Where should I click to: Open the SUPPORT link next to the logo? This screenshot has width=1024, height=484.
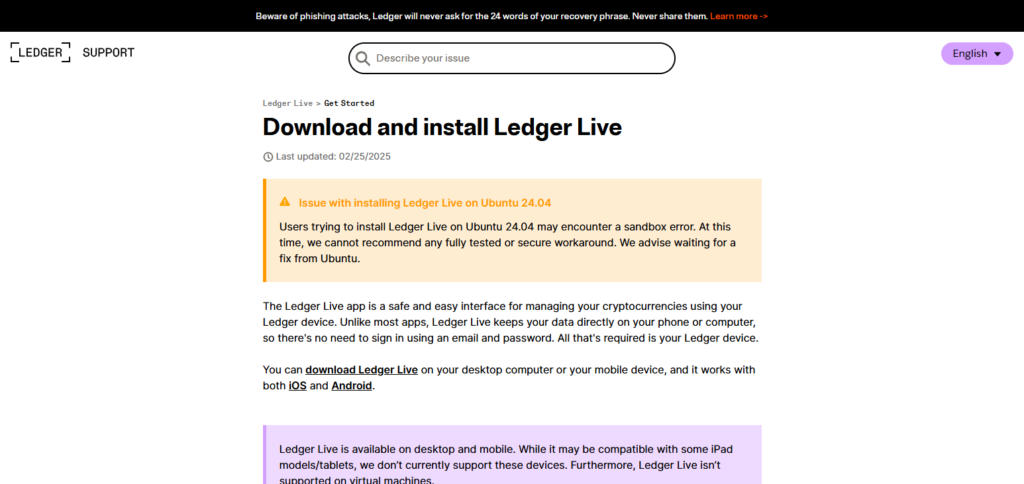[x=108, y=52]
